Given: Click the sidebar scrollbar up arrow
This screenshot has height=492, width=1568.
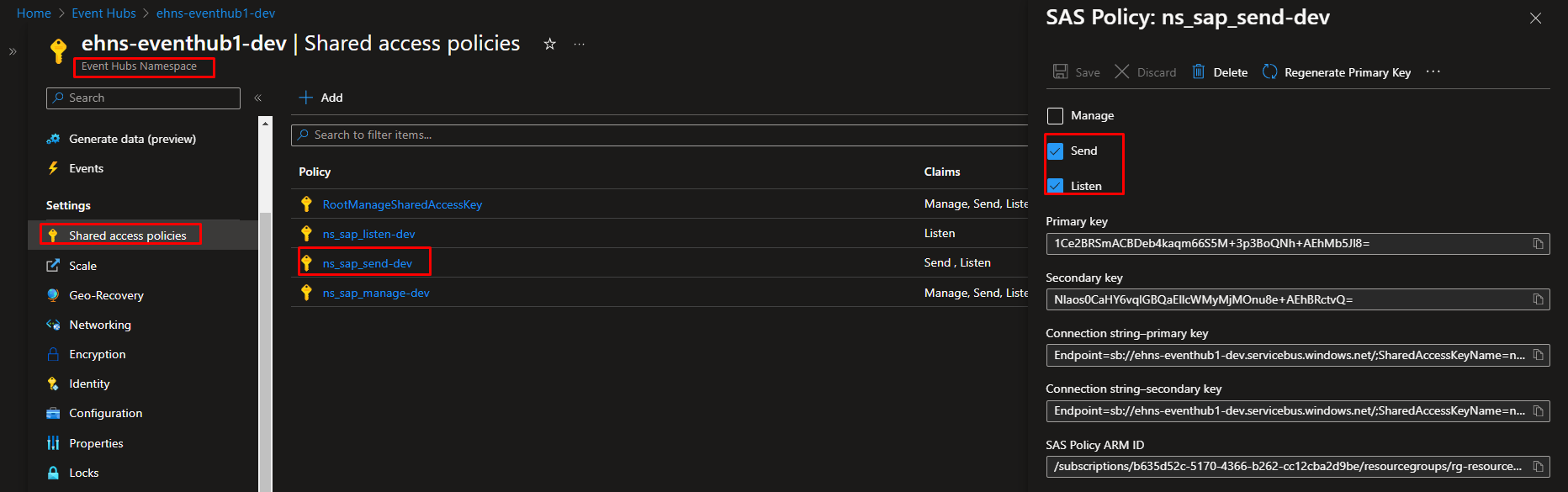Looking at the screenshot, I should (266, 124).
